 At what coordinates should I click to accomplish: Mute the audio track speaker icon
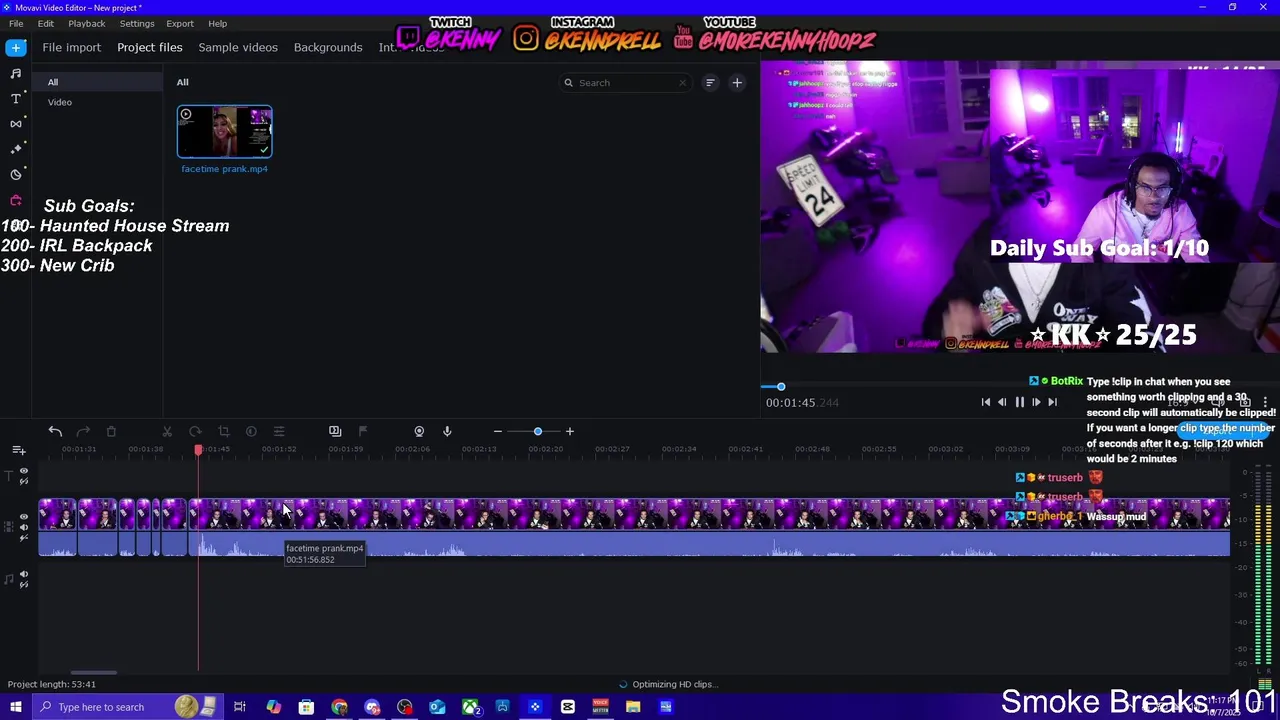pyautogui.click(x=24, y=575)
